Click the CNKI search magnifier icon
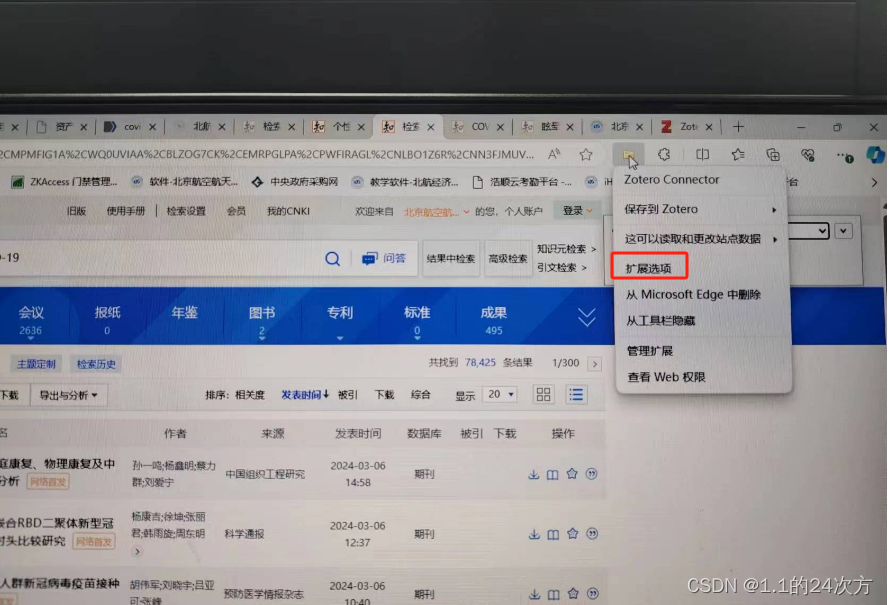This screenshot has height=605, width=889. (333, 259)
